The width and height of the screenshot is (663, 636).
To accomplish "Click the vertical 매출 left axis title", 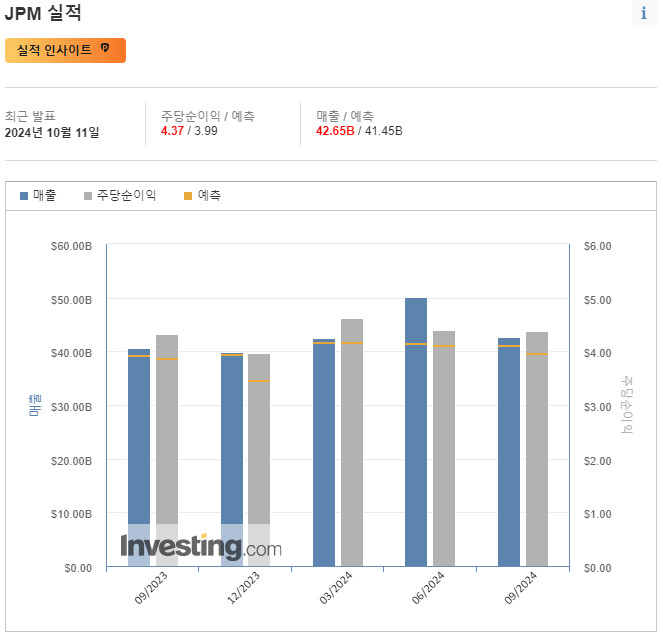I will (34, 406).
